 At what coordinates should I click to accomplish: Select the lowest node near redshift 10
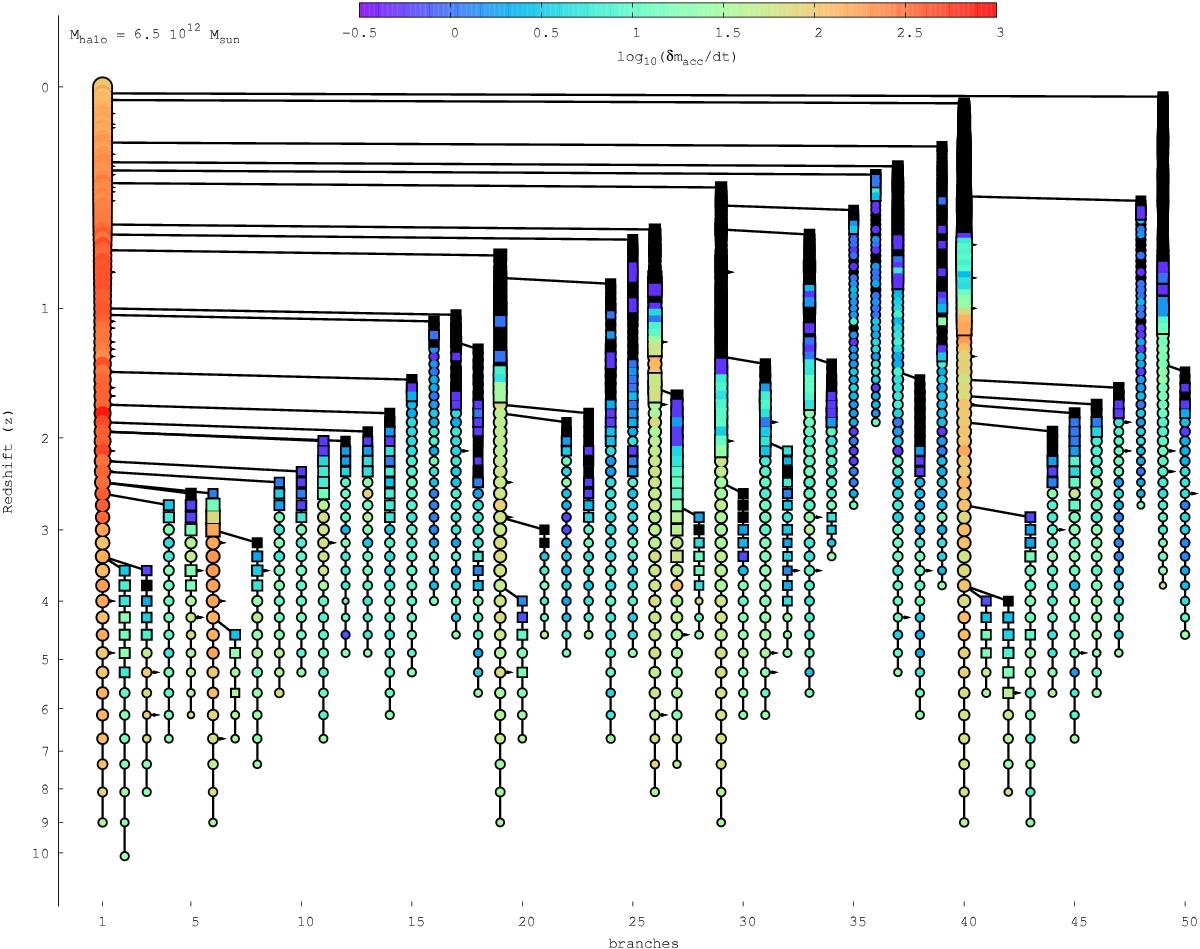tap(124, 856)
